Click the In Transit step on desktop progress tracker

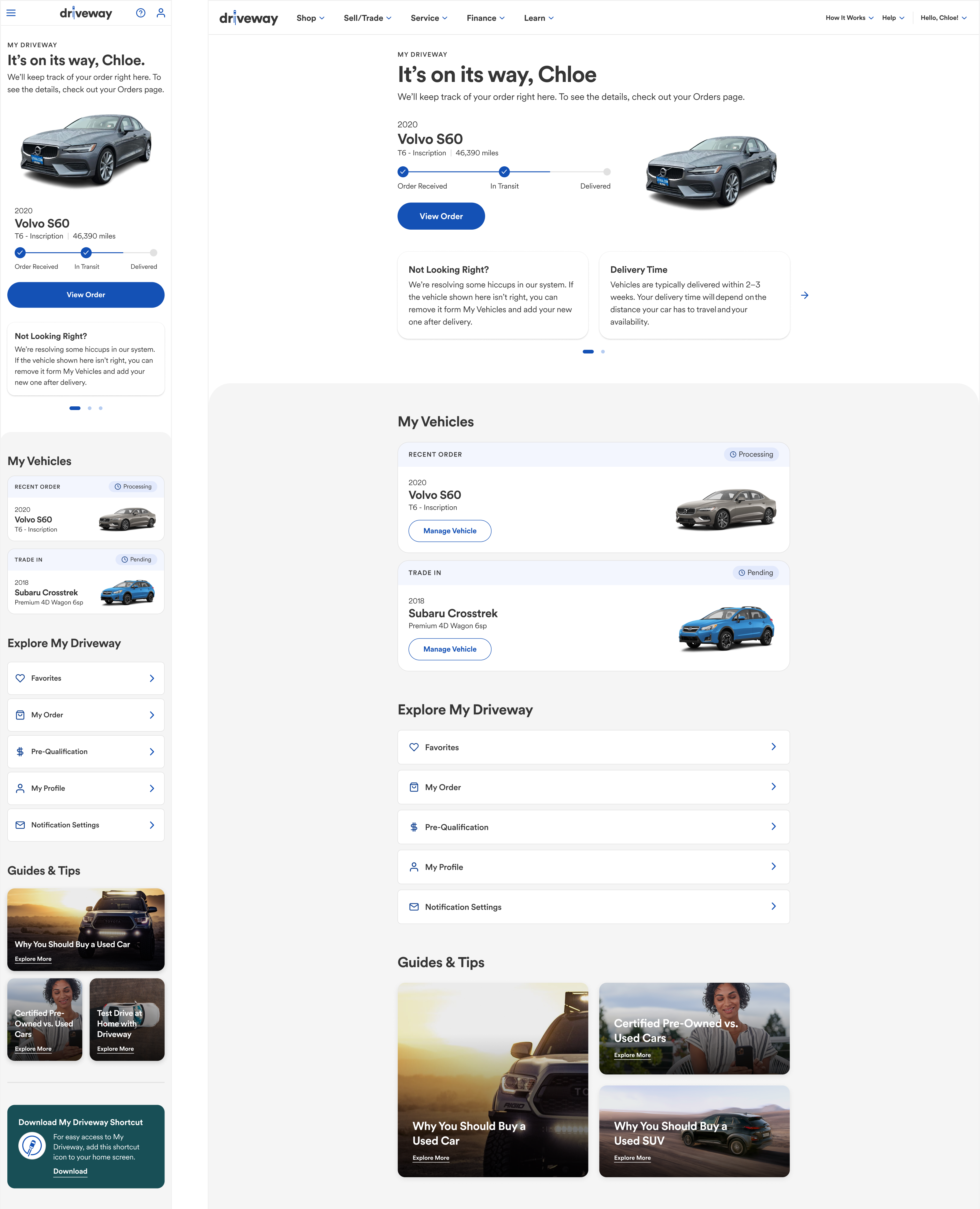(x=504, y=172)
